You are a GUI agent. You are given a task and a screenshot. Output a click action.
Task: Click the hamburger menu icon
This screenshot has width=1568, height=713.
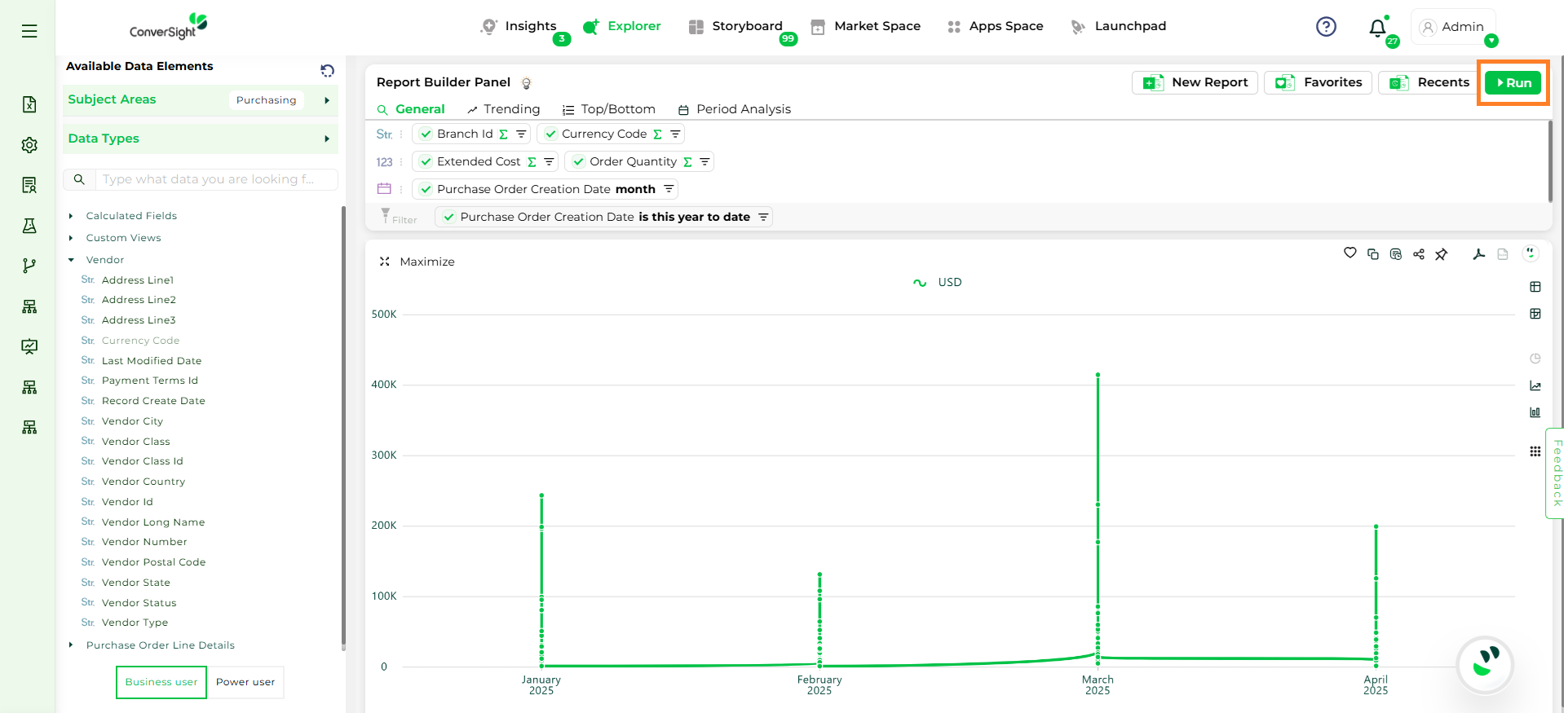pyautogui.click(x=29, y=31)
